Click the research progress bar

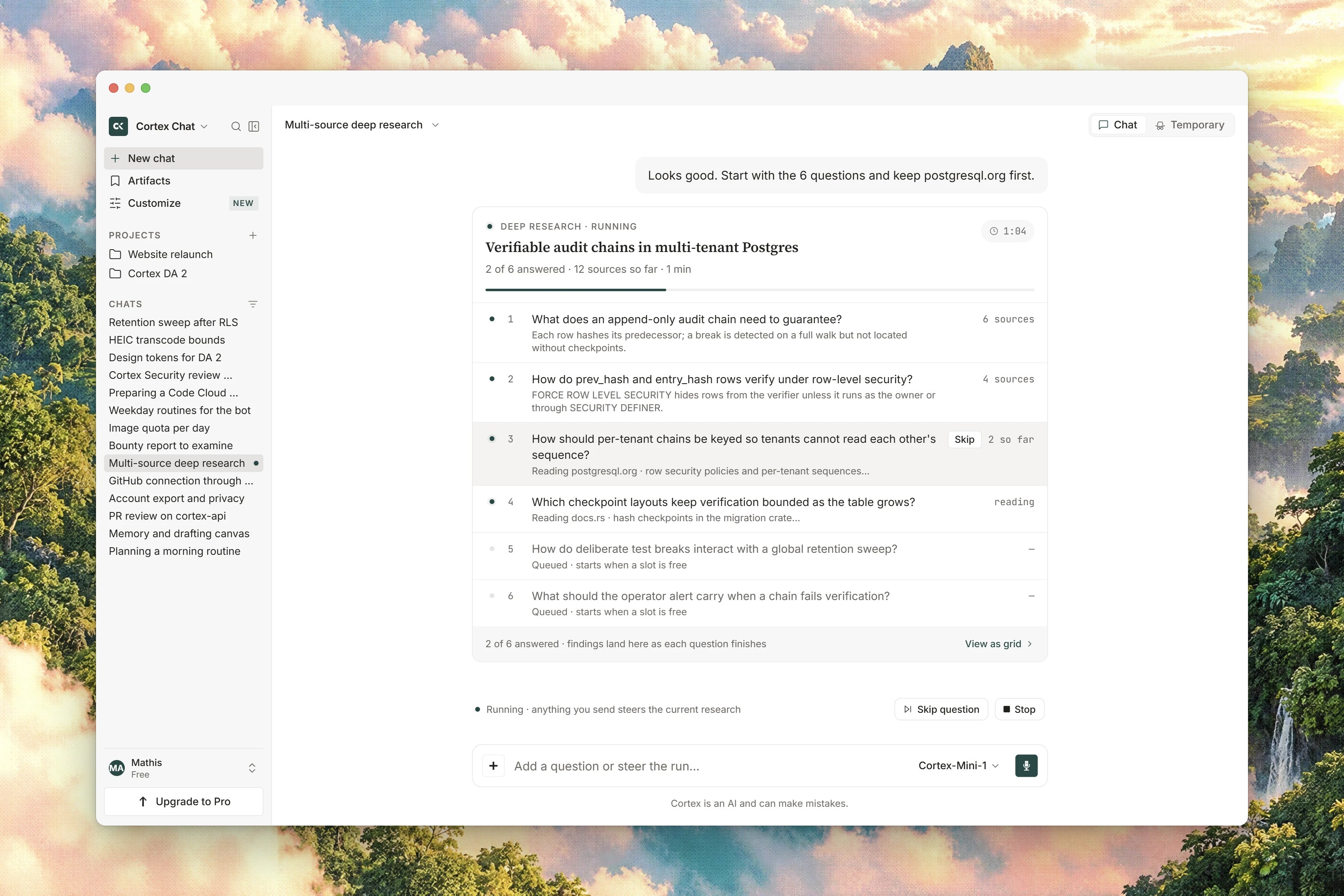[x=760, y=290]
